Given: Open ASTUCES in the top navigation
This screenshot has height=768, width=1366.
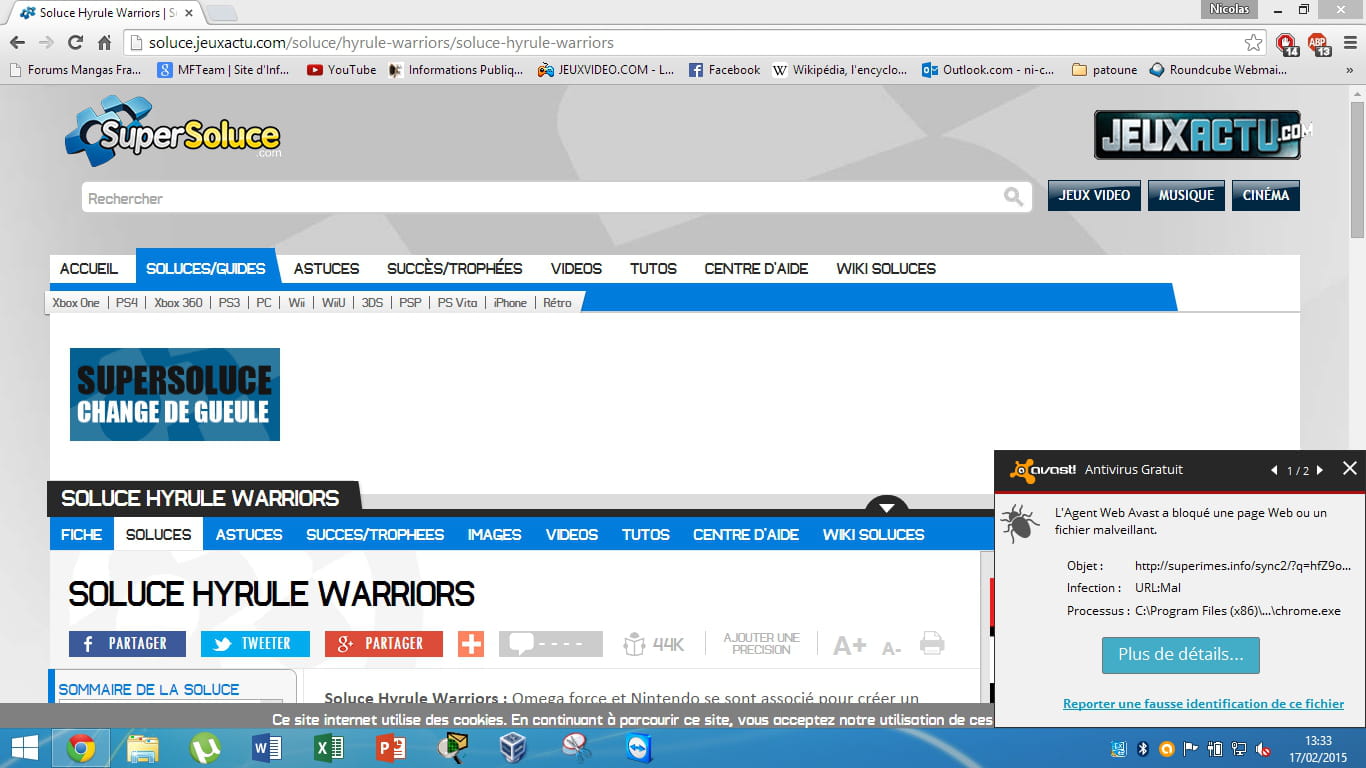Looking at the screenshot, I should [x=326, y=268].
